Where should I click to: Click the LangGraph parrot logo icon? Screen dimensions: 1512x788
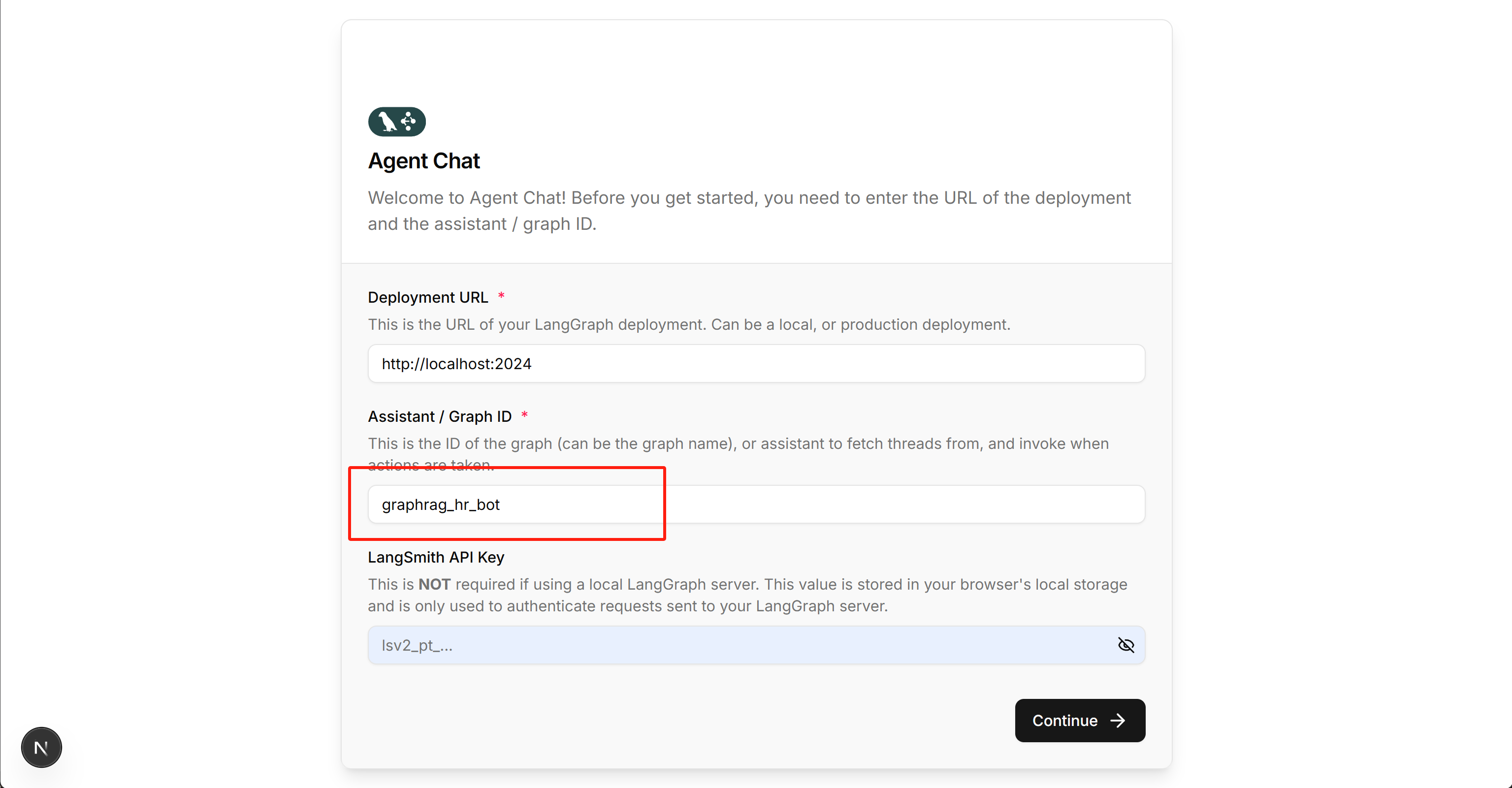pos(397,122)
